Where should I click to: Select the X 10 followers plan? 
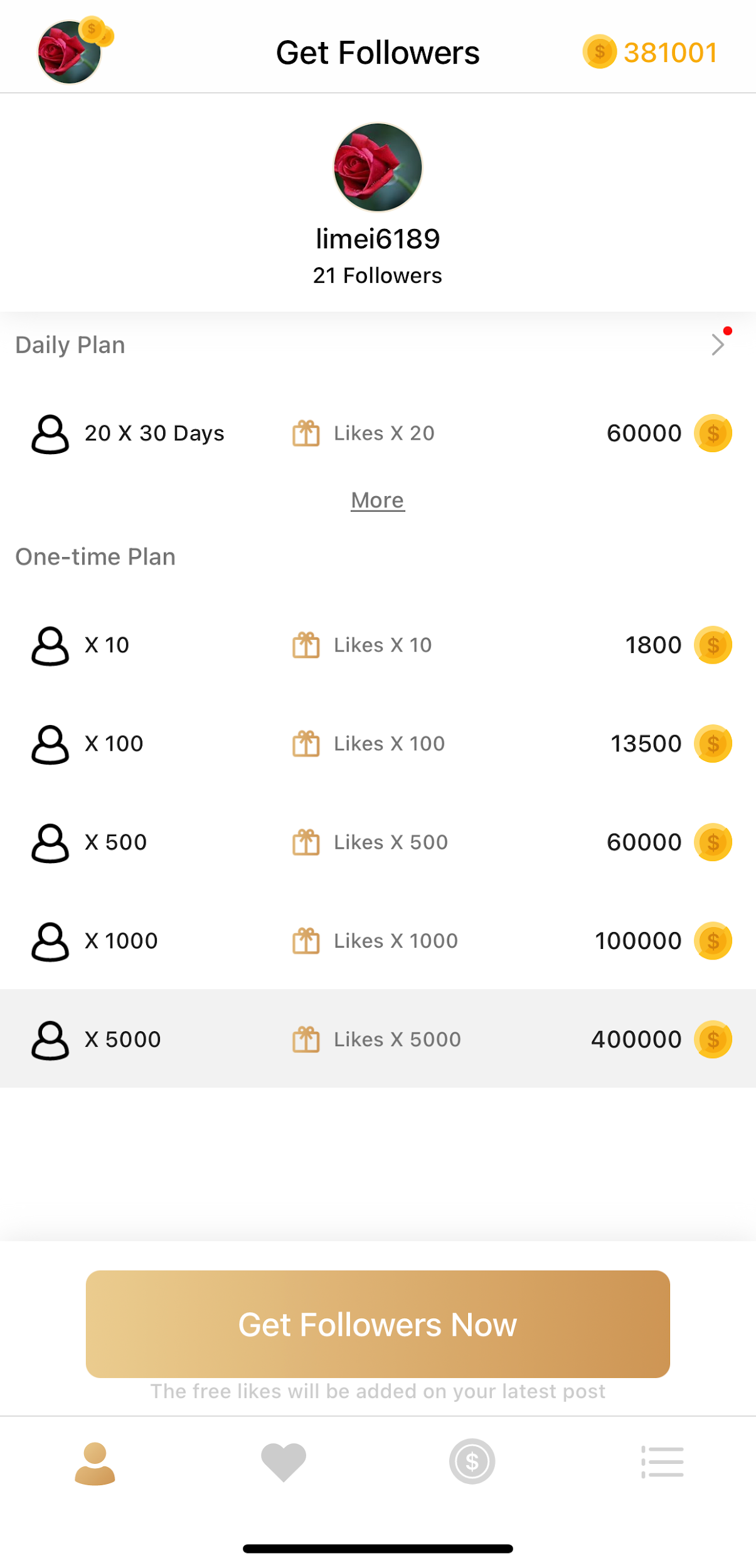tap(378, 645)
